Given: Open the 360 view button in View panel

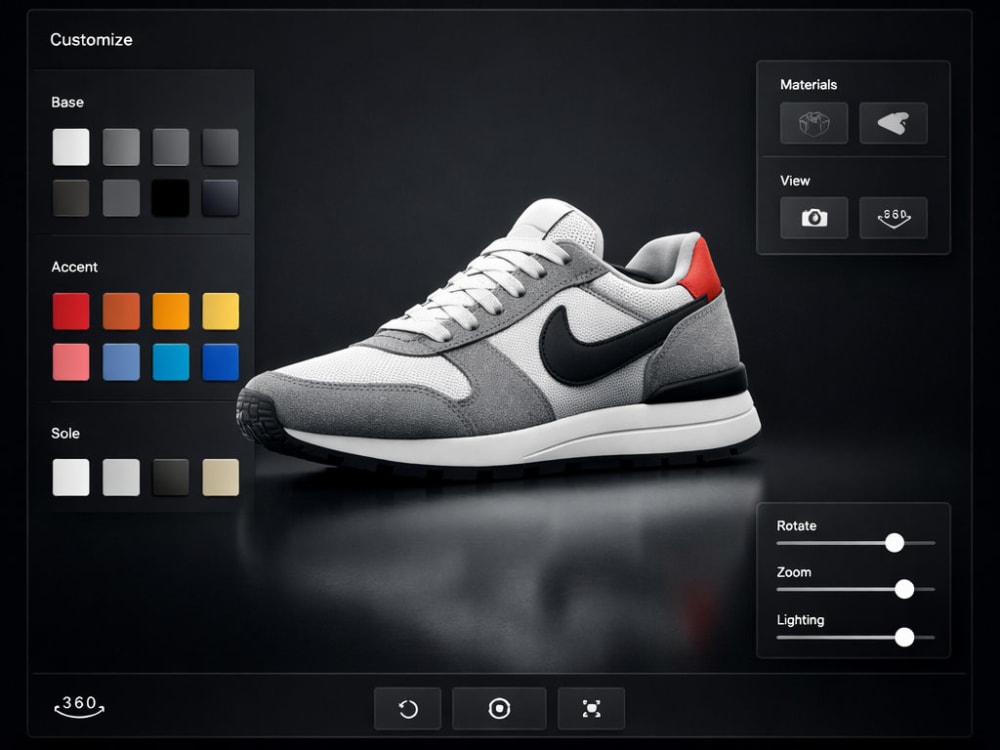Looking at the screenshot, I should coord(893,218).
